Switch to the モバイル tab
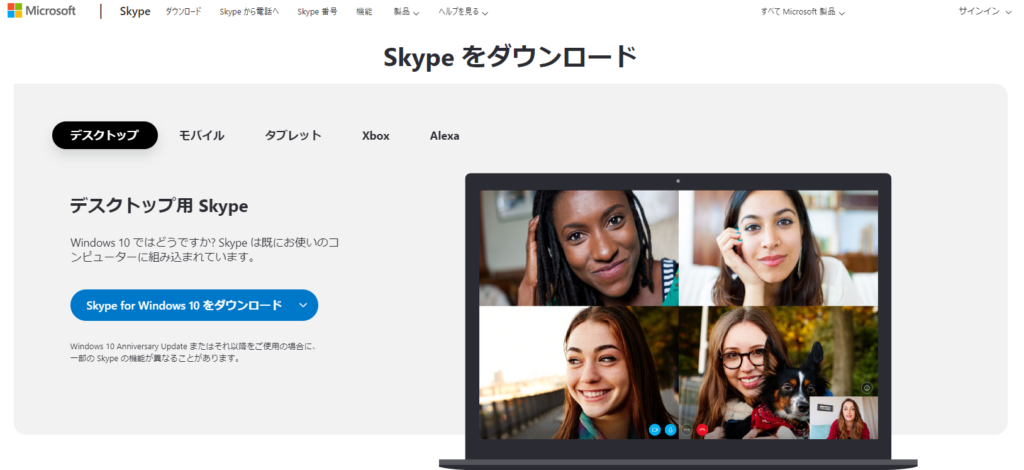 pyautogui.click(x=202, y=136)
